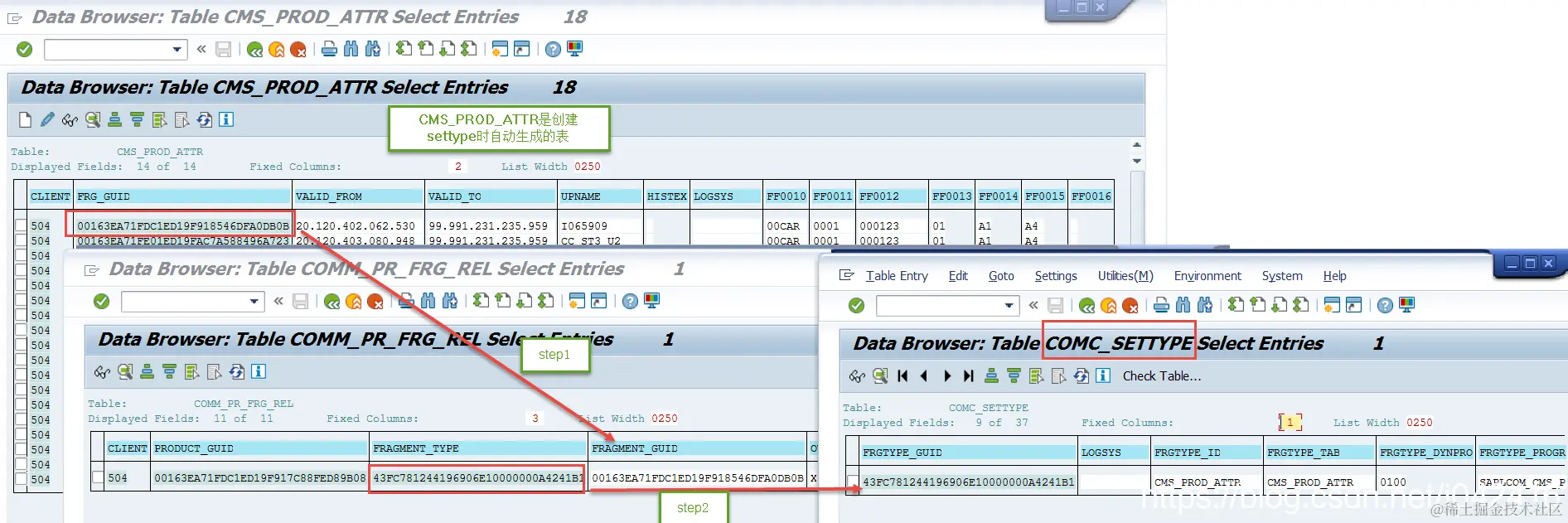Screen dimensions: 1568x523
Task: Open the System menu
Action: click(x=1282, y=276)
